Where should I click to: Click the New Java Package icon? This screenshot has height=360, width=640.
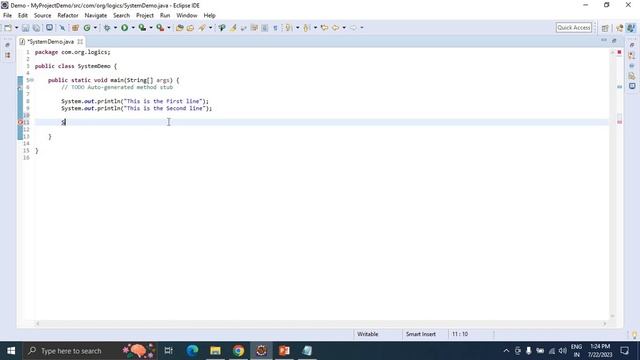pos(75,28)
